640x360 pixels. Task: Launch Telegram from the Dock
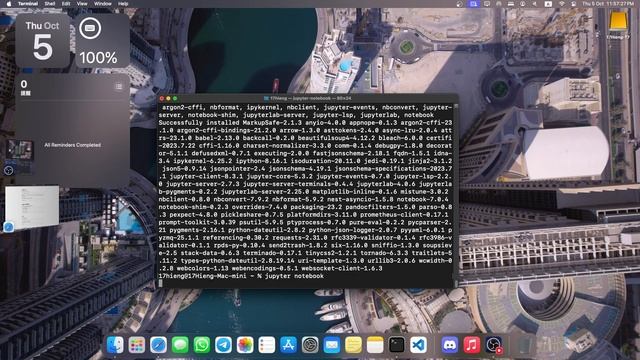(x=223, y=345)
